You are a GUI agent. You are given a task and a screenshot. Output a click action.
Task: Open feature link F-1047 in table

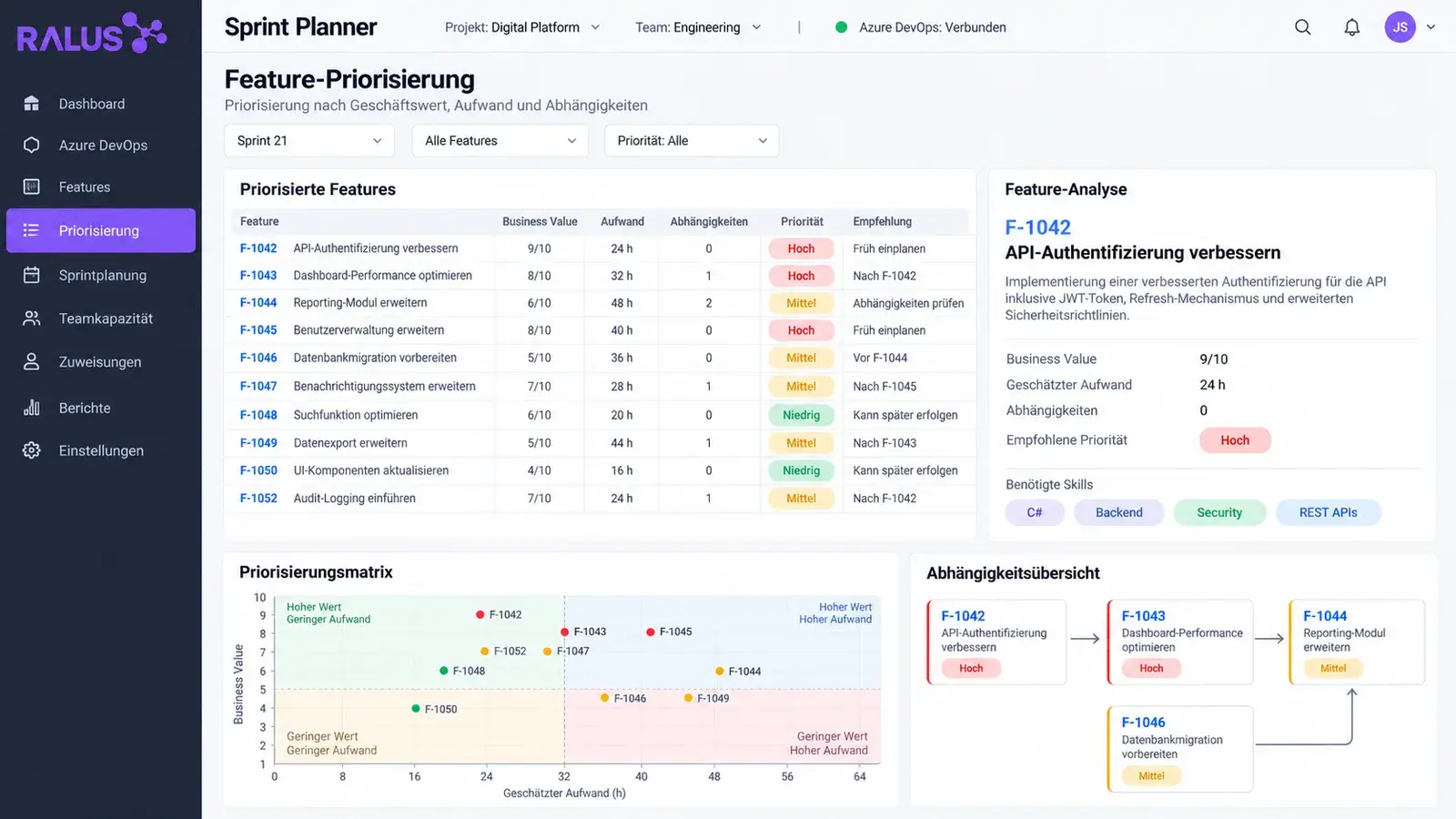258,386
